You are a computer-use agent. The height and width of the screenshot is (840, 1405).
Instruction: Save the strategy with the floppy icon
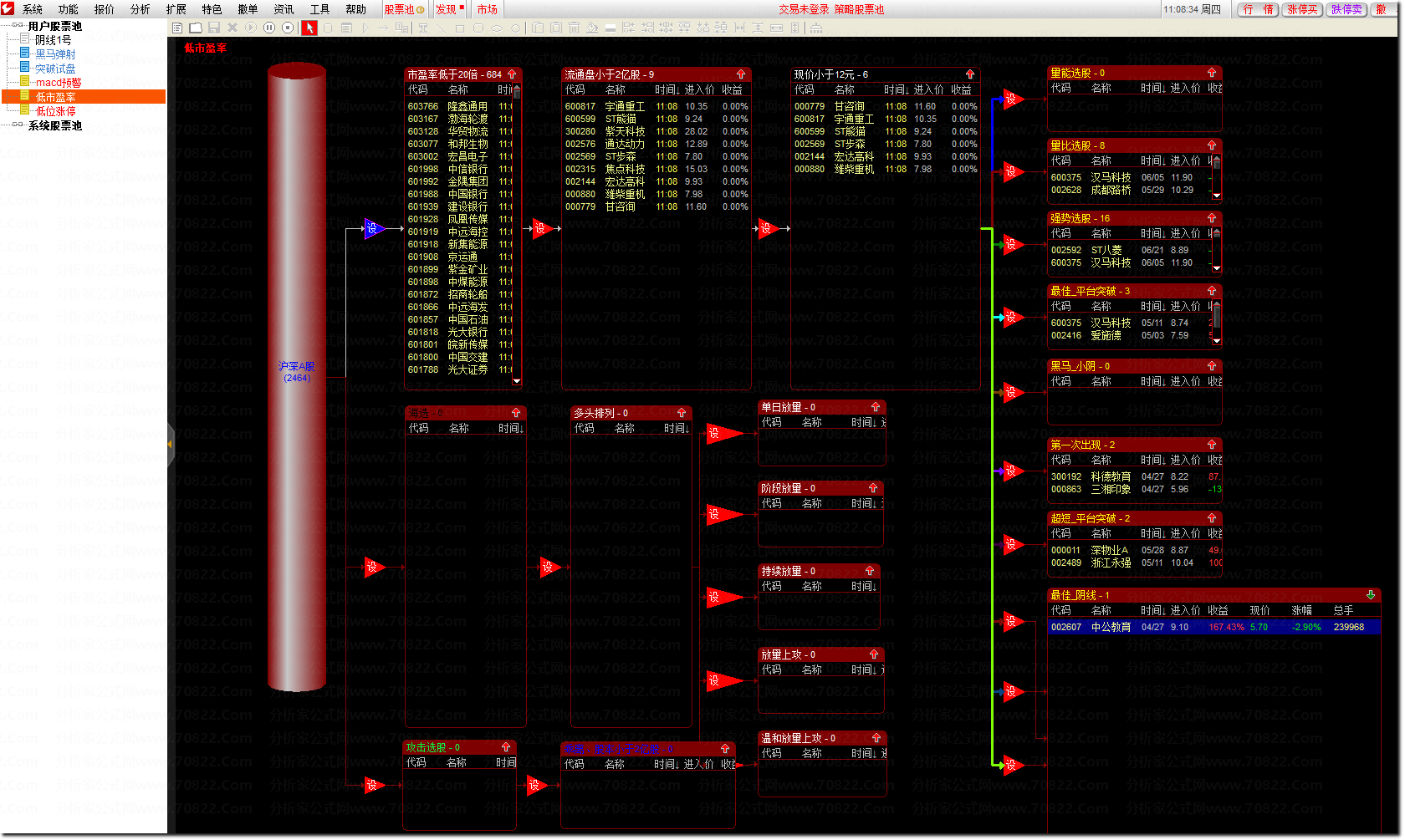(214, 28)
